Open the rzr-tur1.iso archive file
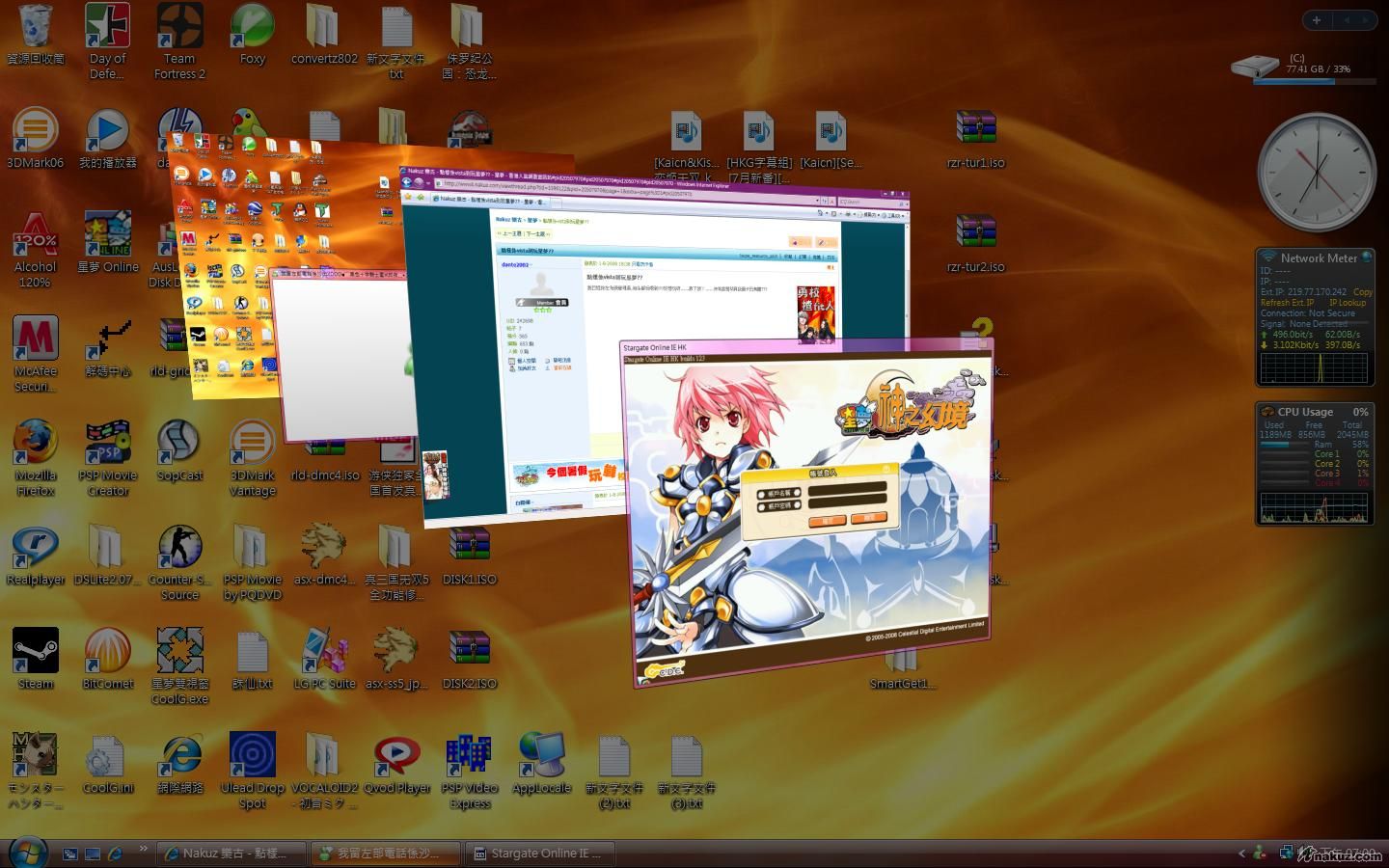The height and width of the screenshot is (868, 1389). 975,131
